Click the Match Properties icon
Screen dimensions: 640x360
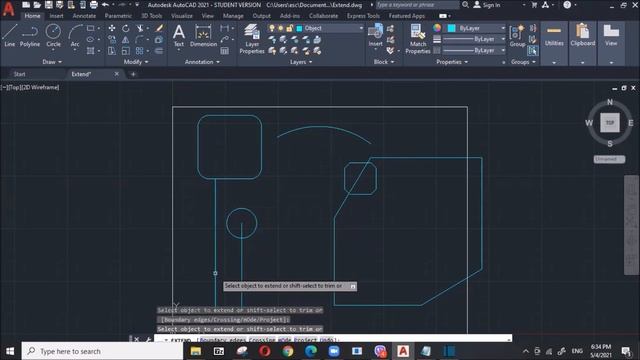418,39
